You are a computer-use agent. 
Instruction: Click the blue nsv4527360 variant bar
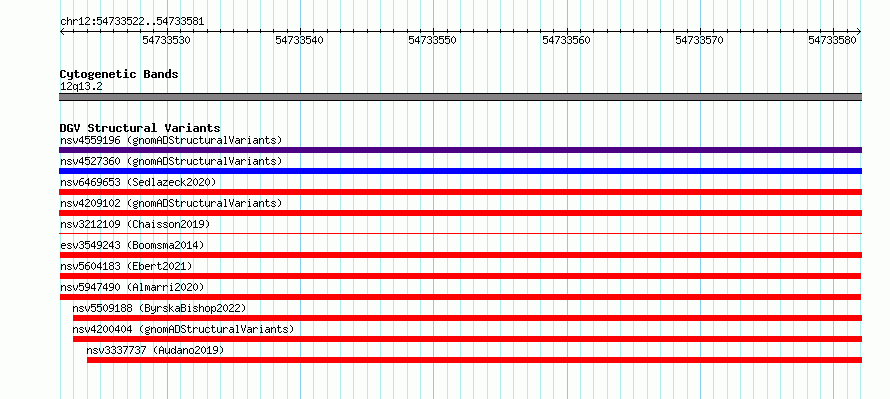pyautogui.click(x=460, y=171)
